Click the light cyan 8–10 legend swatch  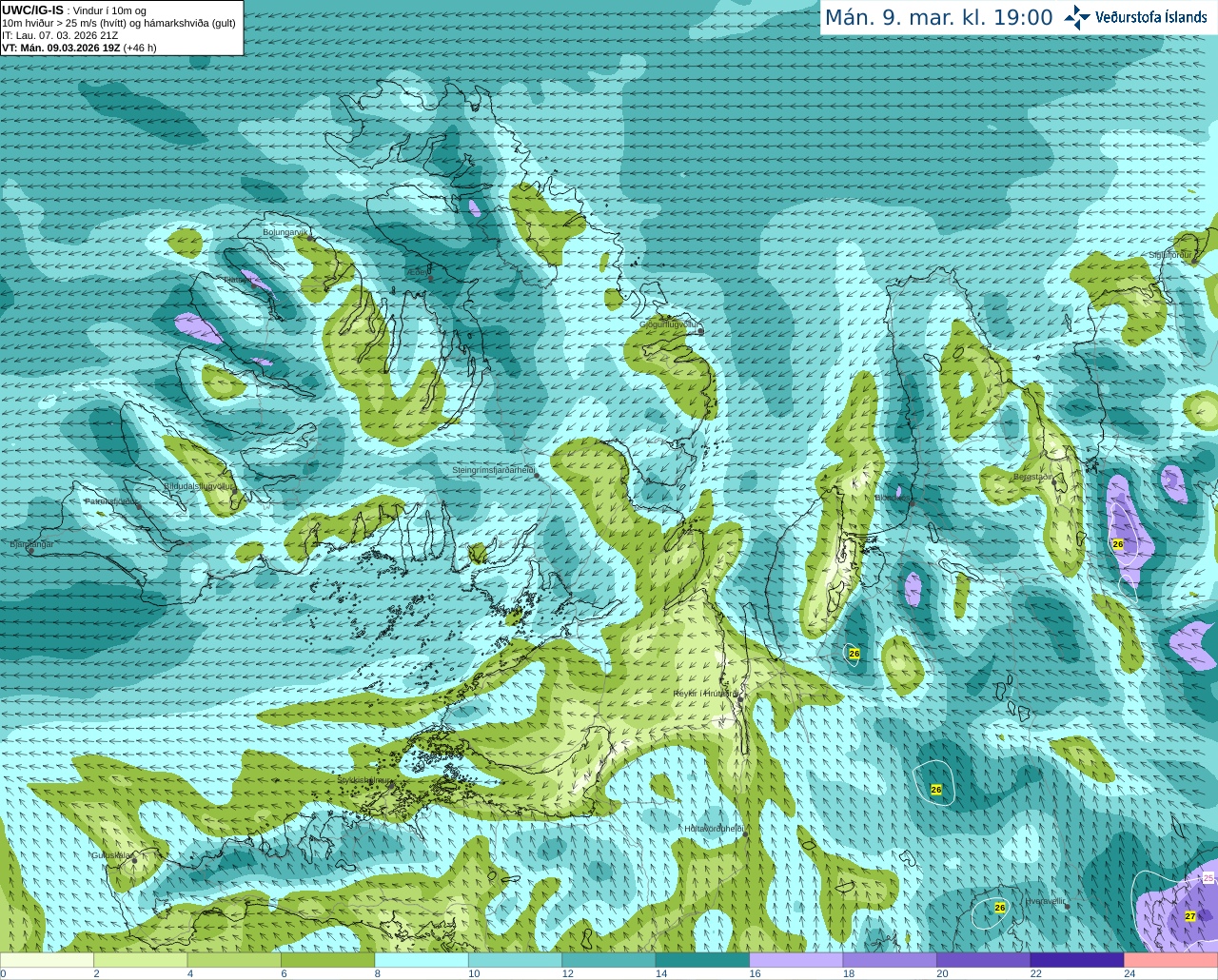(422, 960)
